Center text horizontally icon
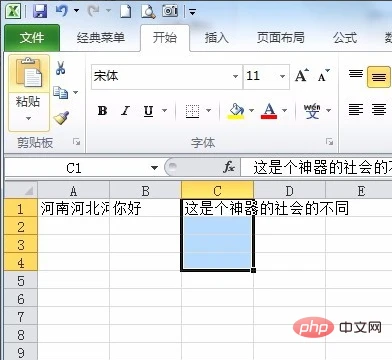The width and height of the screenshot is (392, 360). coord(379,109)
